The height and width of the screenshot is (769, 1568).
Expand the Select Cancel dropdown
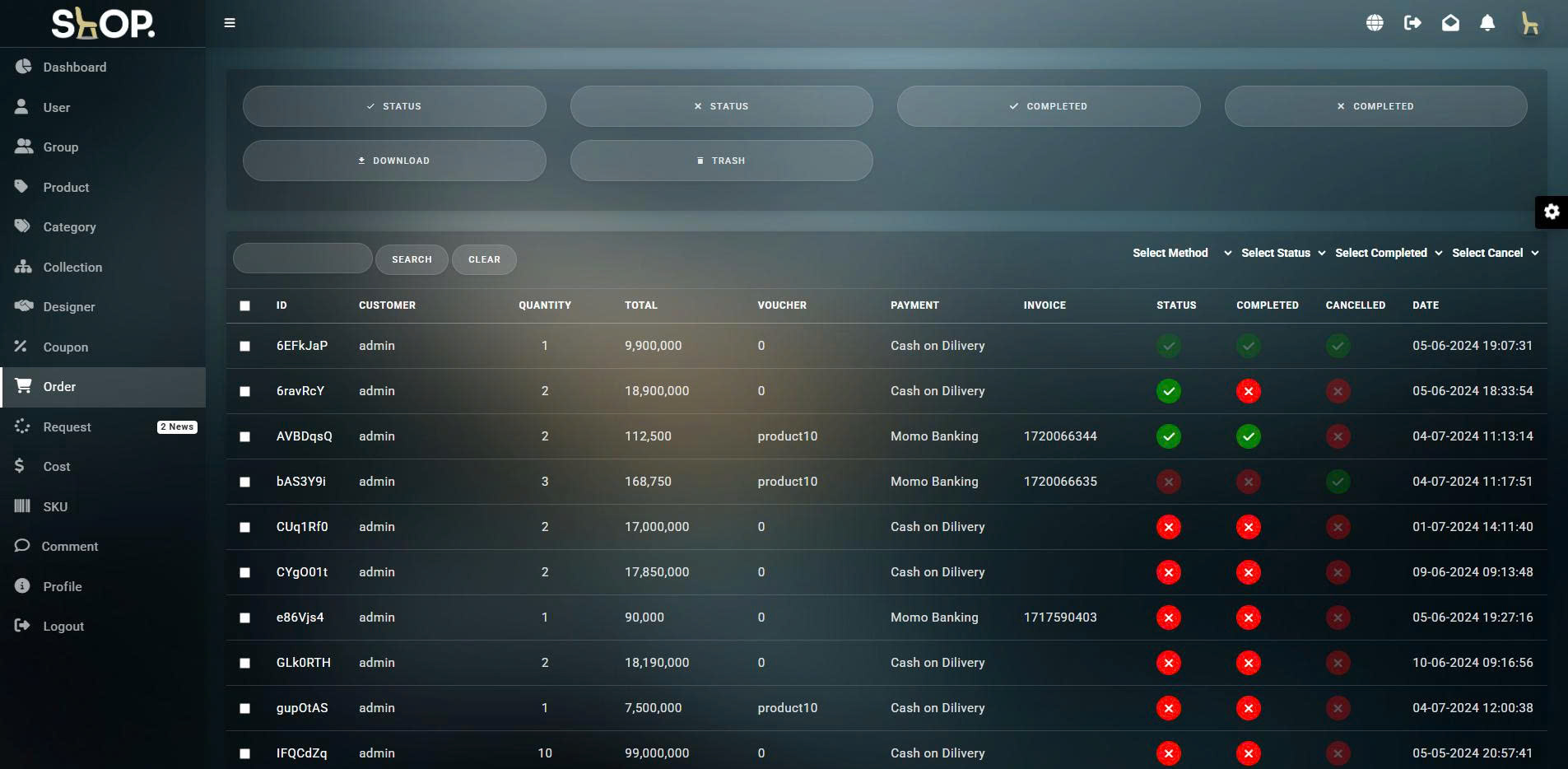click(x=1495, y=253)
